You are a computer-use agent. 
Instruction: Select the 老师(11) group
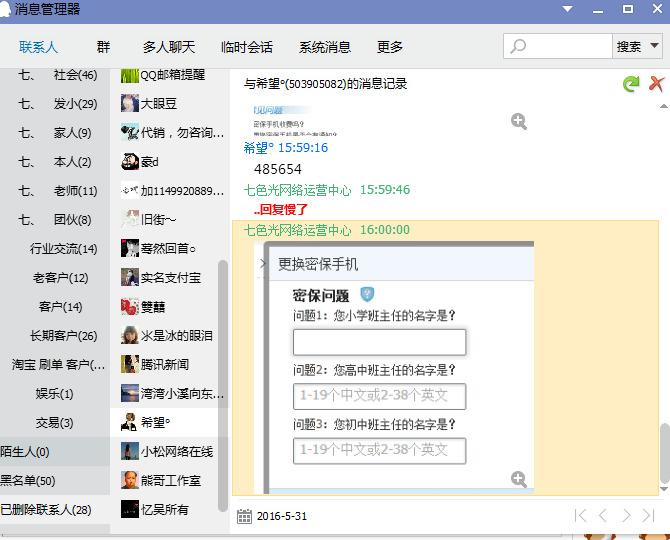pyautogui.click(x=55, y=191)
